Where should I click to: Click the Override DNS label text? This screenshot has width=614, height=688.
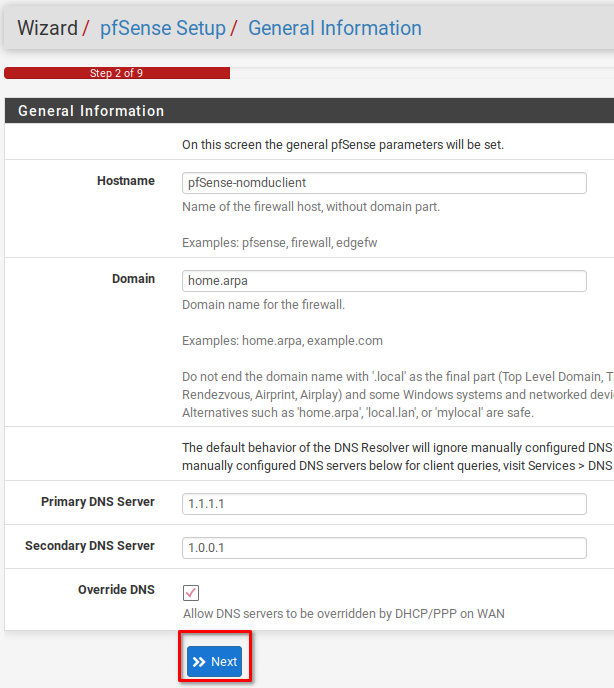tap(116, 590)
